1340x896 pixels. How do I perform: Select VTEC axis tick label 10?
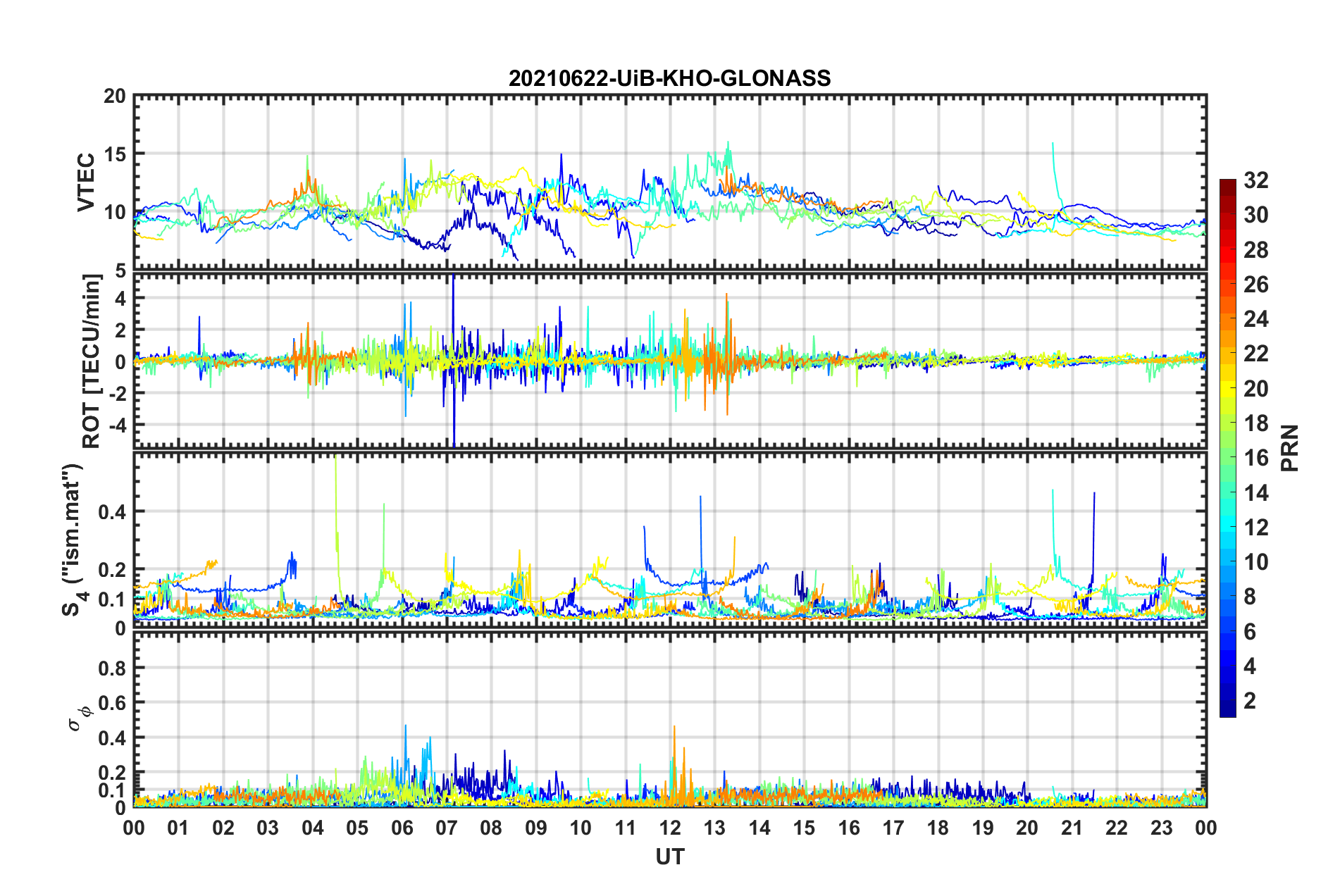coord(115,212)
